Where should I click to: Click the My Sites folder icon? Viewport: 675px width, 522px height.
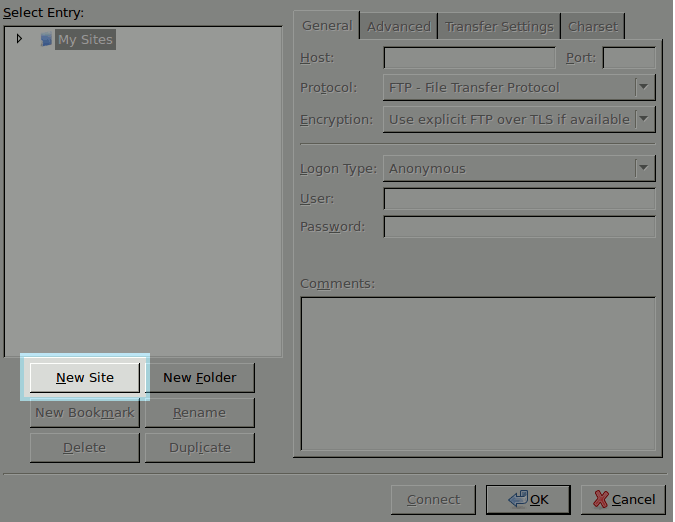[46, 40]
